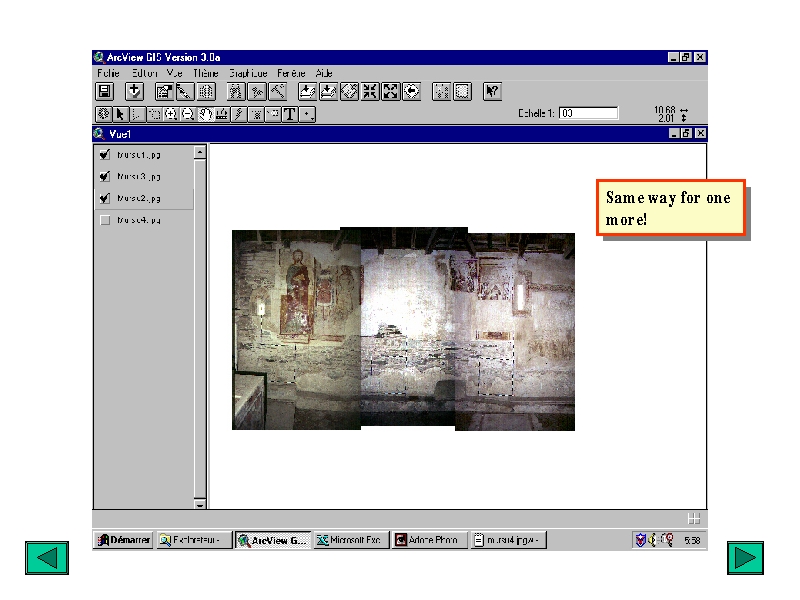
Task: Click the Save Project diskette icon
Action: coord(105,91)
